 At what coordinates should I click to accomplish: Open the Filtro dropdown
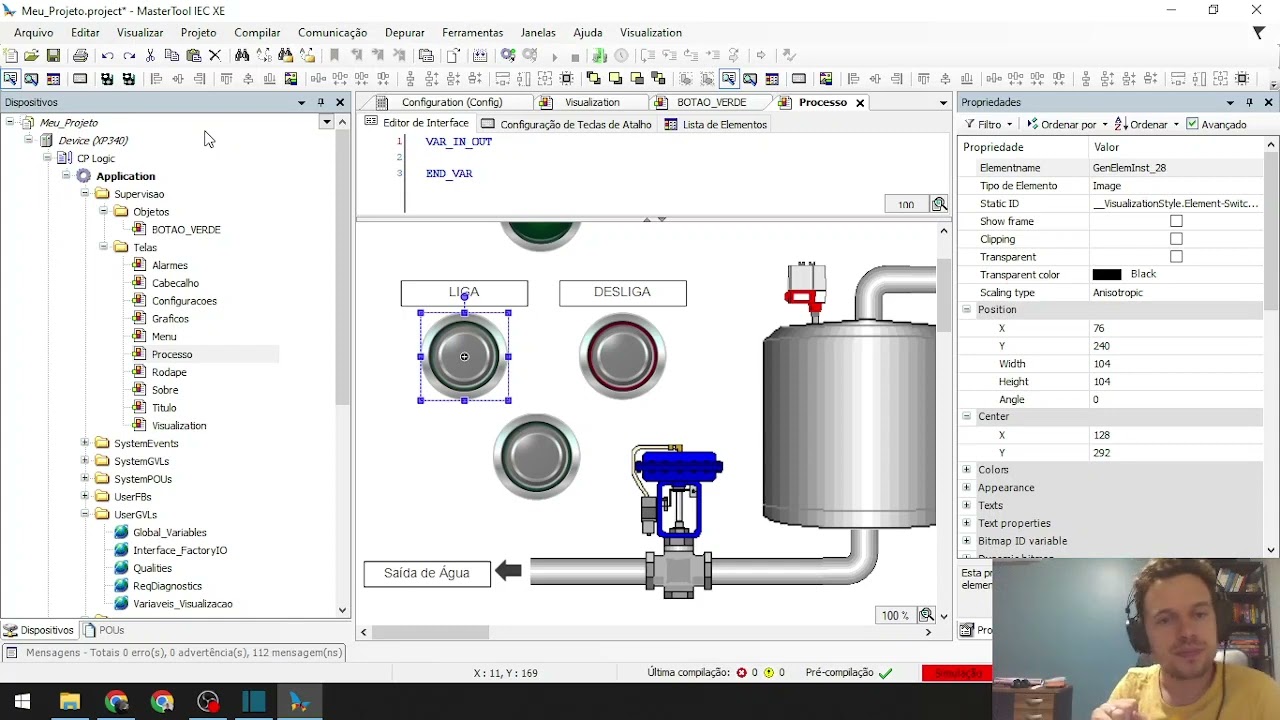989,124
